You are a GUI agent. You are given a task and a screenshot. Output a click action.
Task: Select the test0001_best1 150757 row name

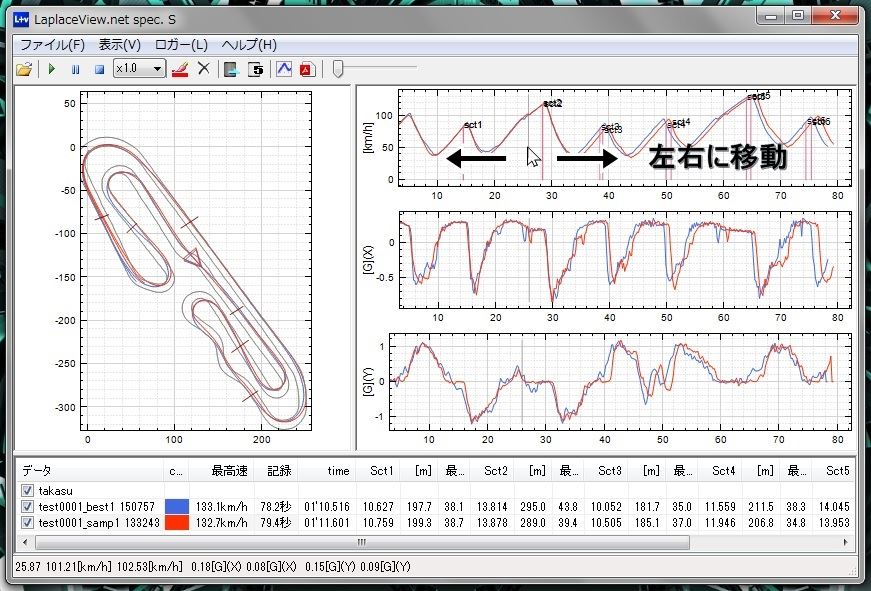[99, 507]
